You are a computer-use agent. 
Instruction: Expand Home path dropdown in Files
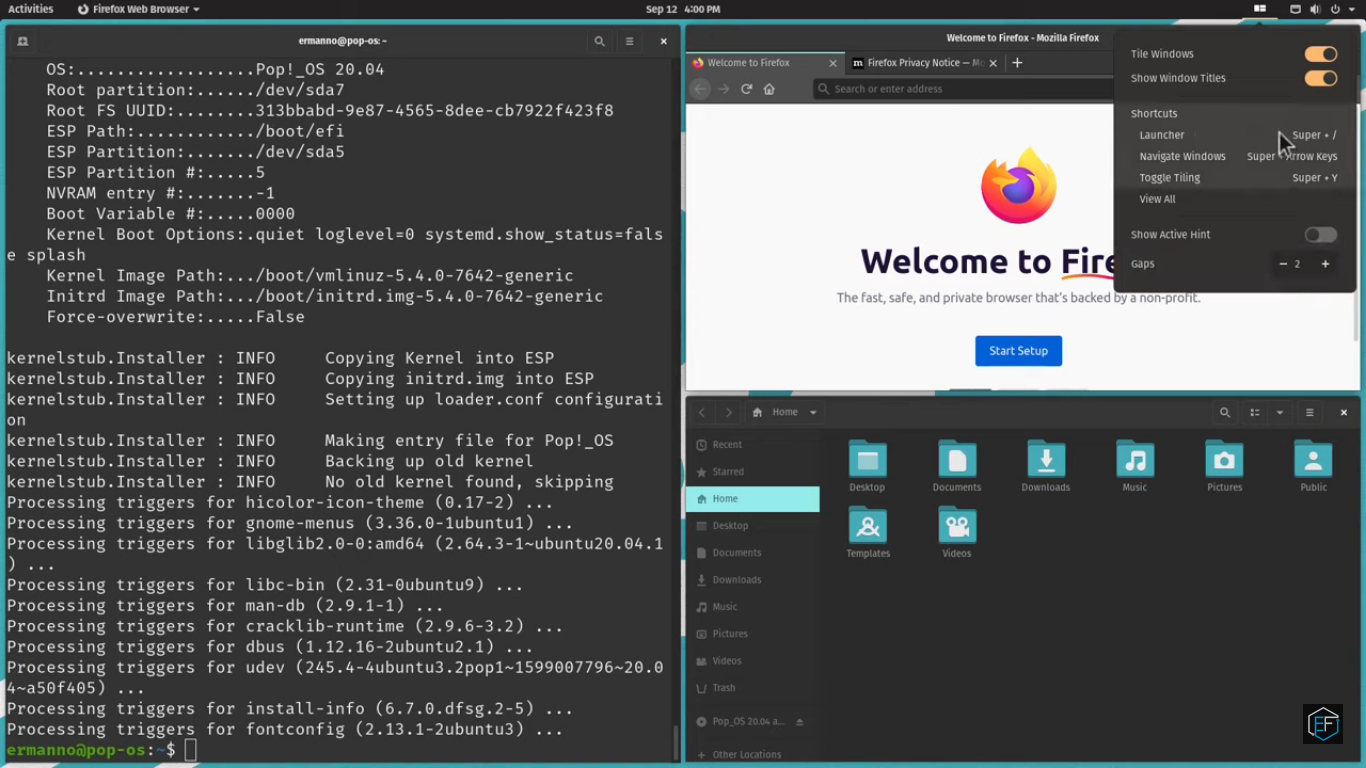[x=813, y=412]
